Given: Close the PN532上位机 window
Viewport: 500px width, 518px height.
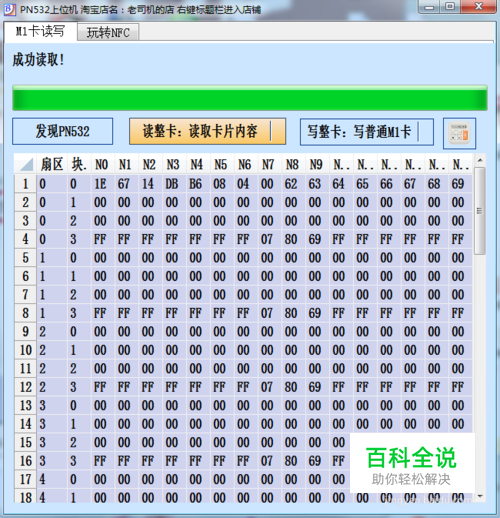Looking at the screenshot, I should coord(479,7).
